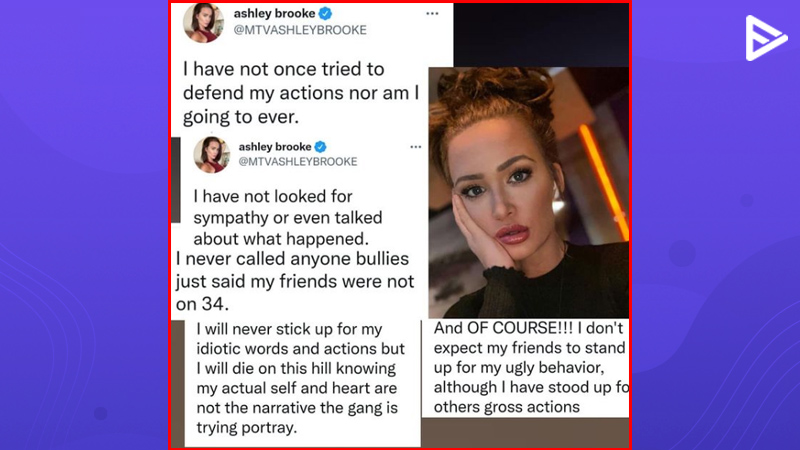Viewport: 800px width, 450px height.
Task: Open the second tweet's three-dot menu
Action: 416,147
